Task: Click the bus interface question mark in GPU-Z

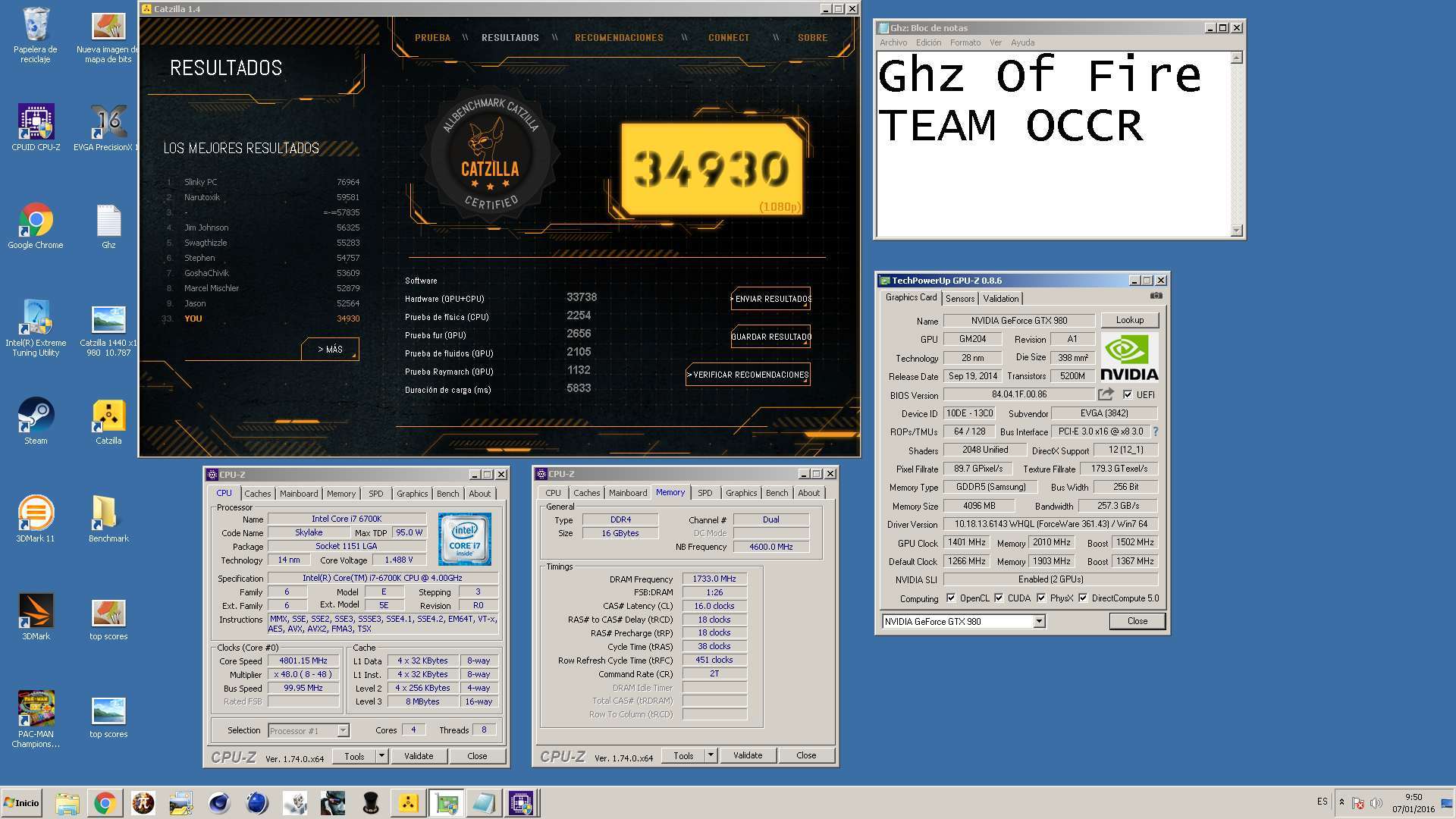Action: click(x=1156, y=431)
